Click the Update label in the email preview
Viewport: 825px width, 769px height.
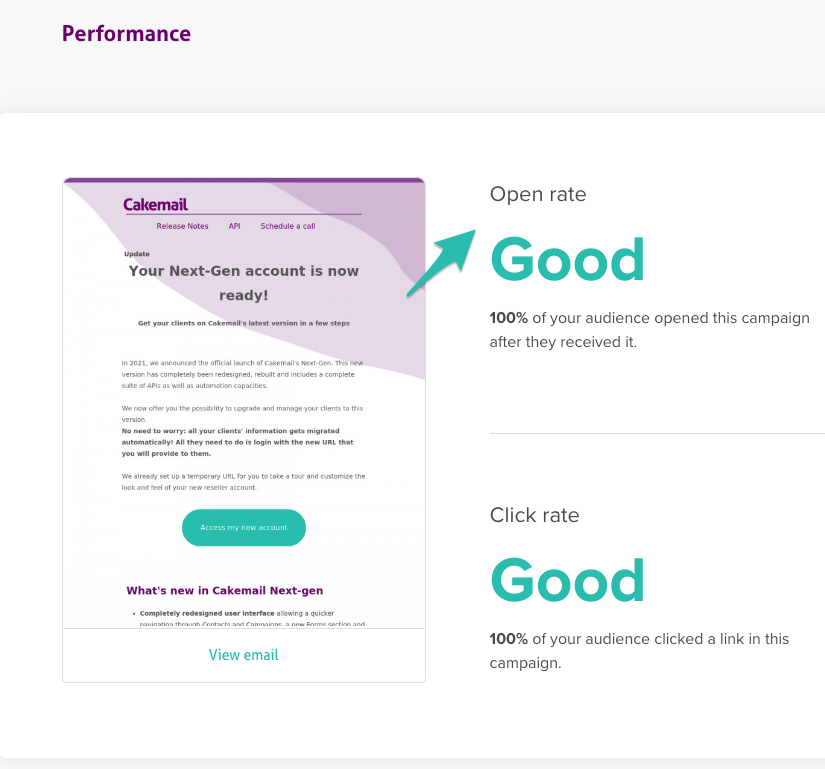pyautogui.click(x=137, y=254)
